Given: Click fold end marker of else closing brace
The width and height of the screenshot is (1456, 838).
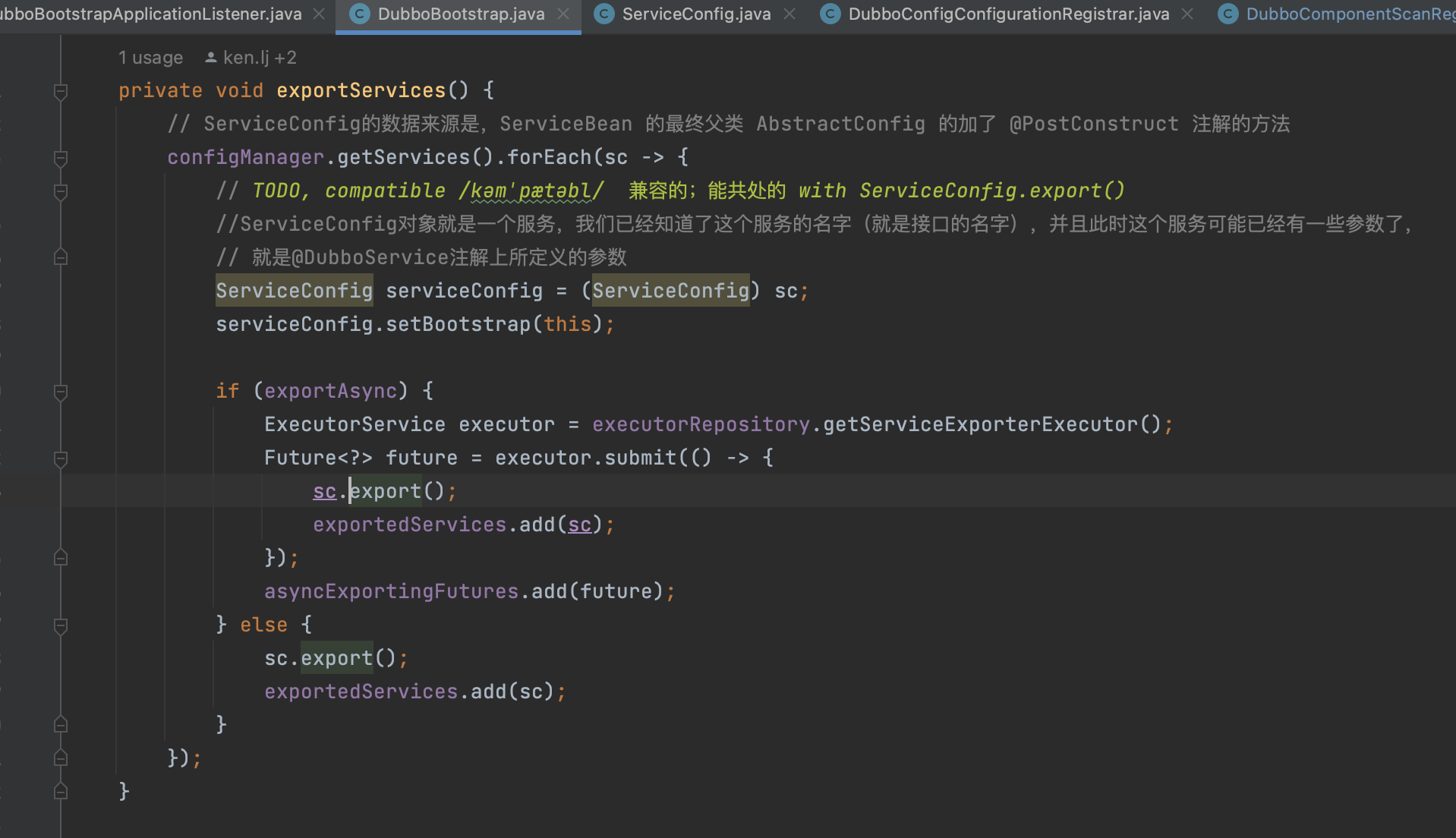Looking at the screenshot, I should 61,725.
